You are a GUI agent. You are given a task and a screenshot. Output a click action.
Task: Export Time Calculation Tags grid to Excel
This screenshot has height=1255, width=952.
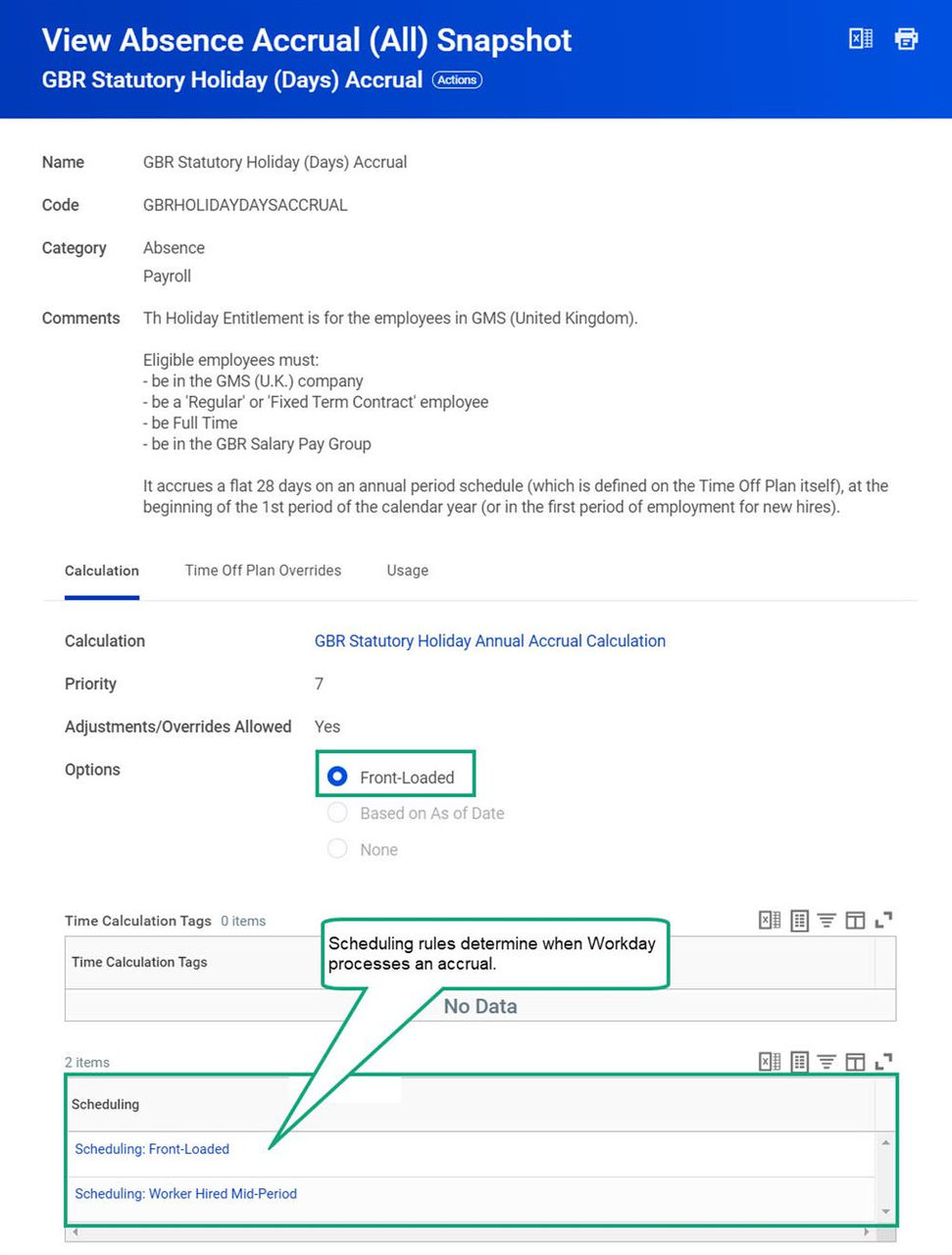[771, 921]
